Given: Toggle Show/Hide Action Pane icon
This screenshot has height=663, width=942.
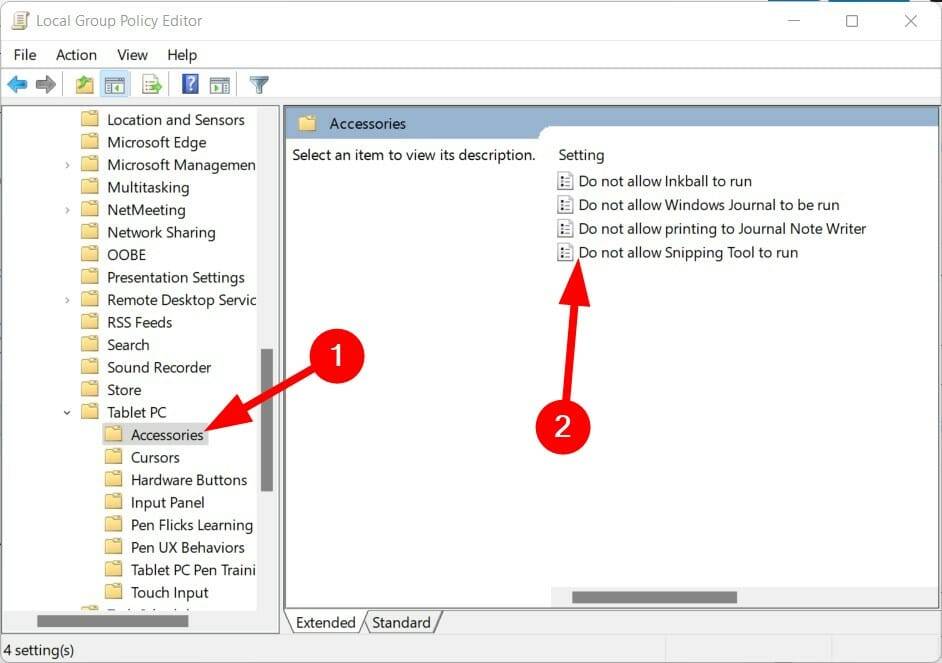Looking at the screenshot, I should pos(219,85).
